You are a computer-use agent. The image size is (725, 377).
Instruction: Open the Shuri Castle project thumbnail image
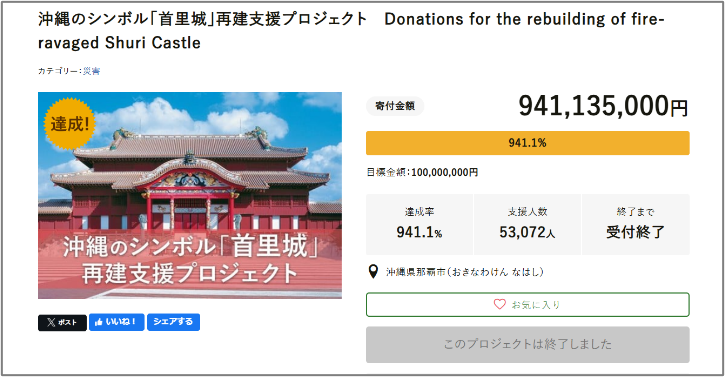[190, 195]
